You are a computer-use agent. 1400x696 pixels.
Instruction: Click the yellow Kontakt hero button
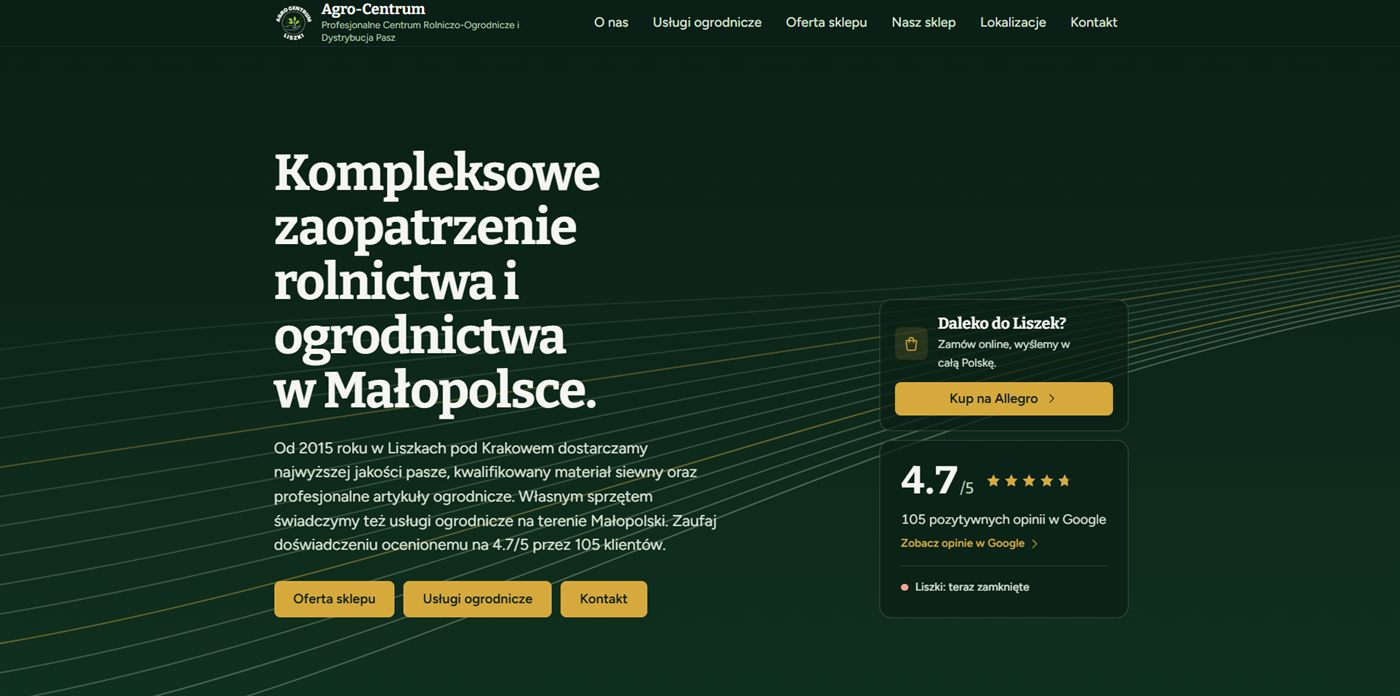pyautogui.click(x=604, y=599)
